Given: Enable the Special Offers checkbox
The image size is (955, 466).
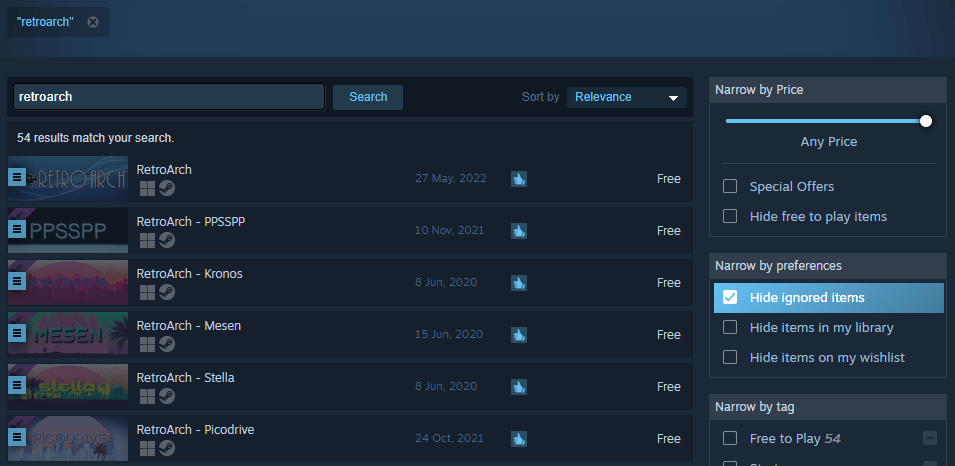Looking at the screenshot, I should click(730, 186).
